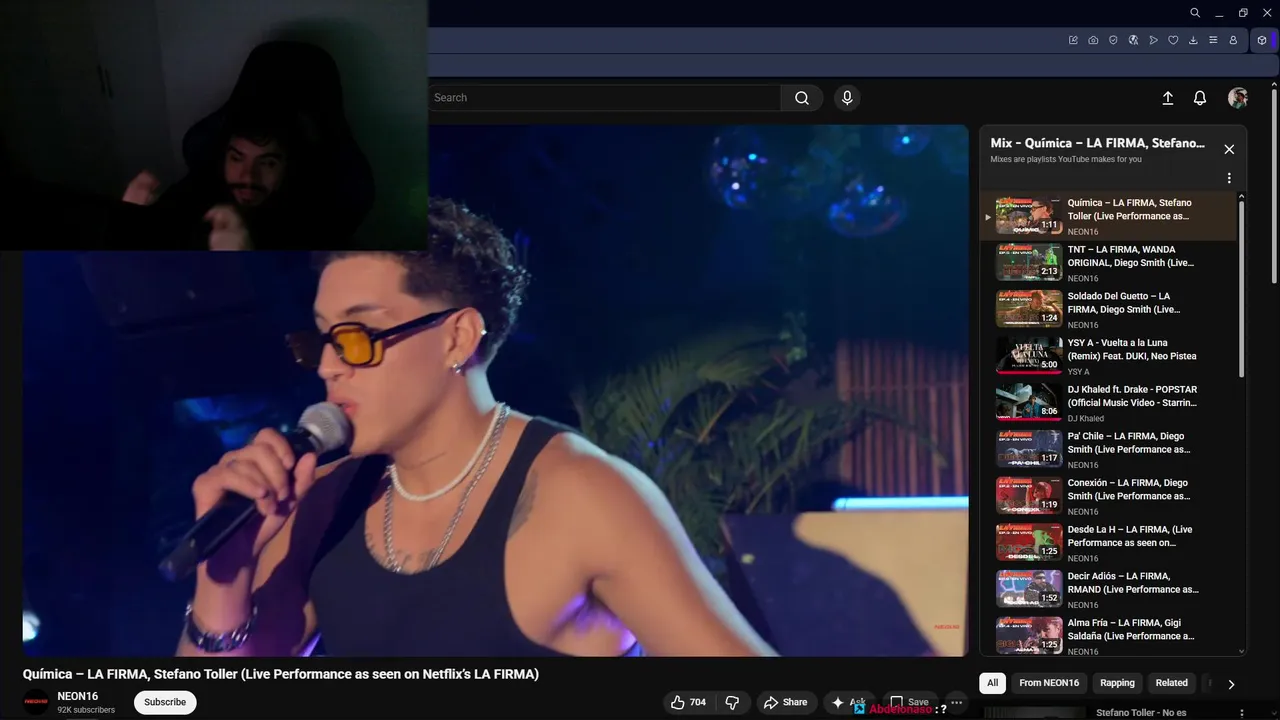Click the Mix playlist scrollbar
Screen dimensions: 1280x720
1242,290
